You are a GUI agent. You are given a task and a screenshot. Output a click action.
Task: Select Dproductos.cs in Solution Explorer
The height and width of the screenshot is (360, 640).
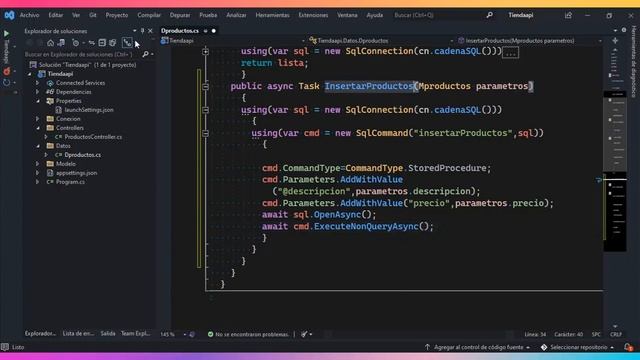(x=82, y=155)
